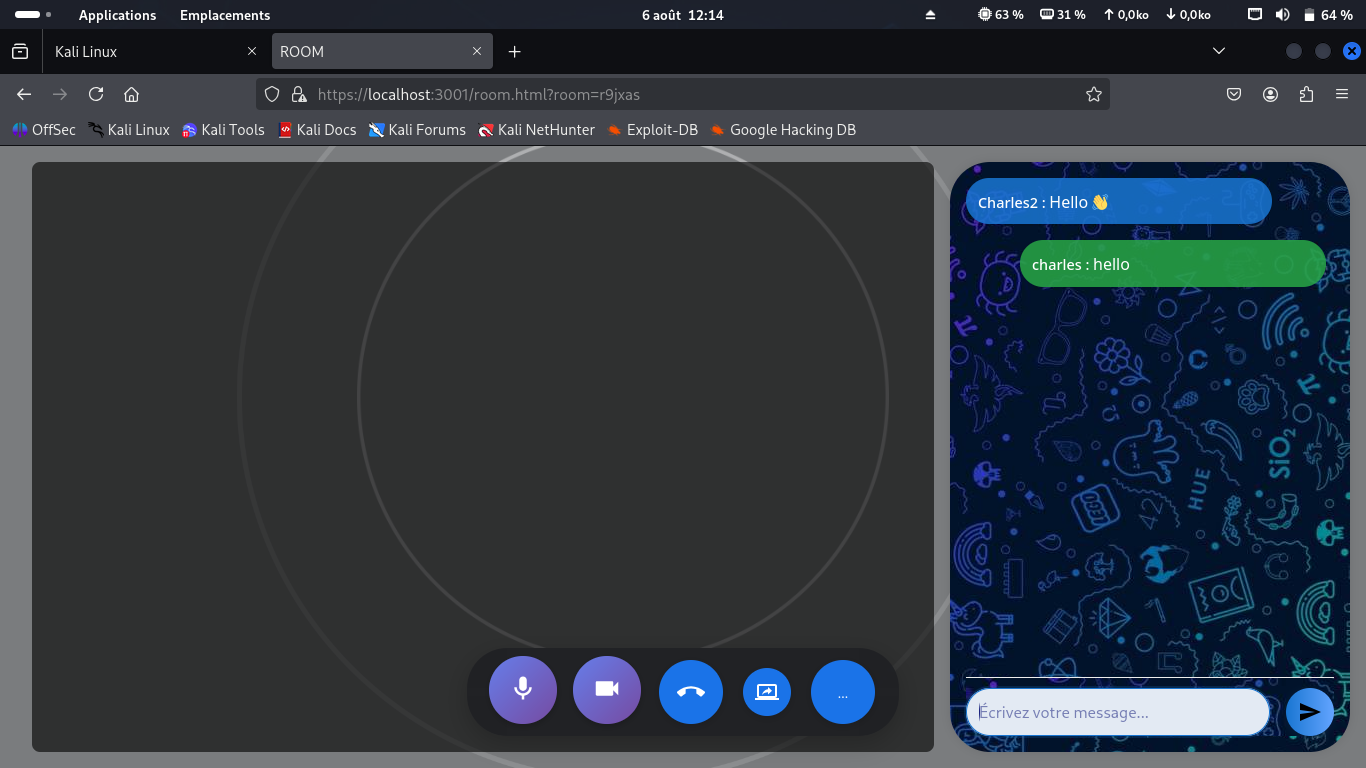
Task: Open the Firefox account icon
Action: 1270,93
